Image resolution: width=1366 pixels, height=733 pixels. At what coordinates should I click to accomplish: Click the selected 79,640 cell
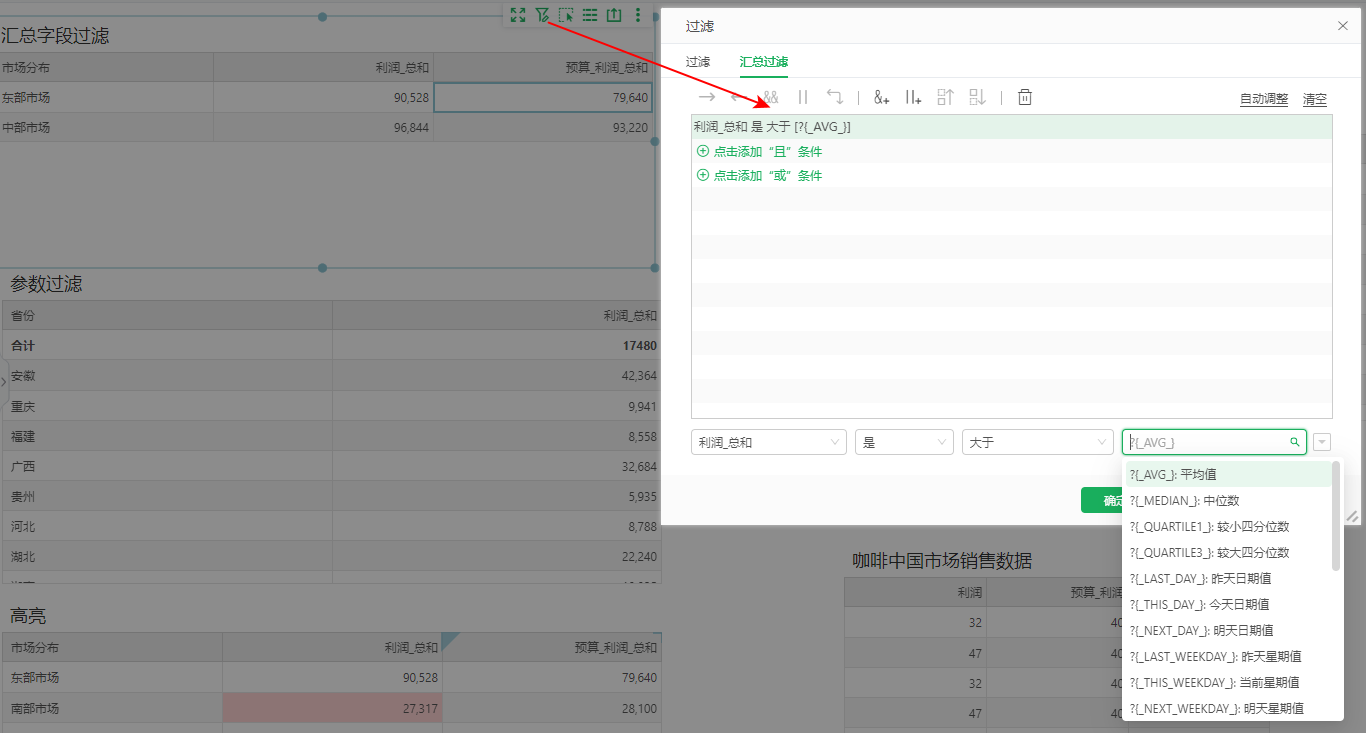point(544,98)
